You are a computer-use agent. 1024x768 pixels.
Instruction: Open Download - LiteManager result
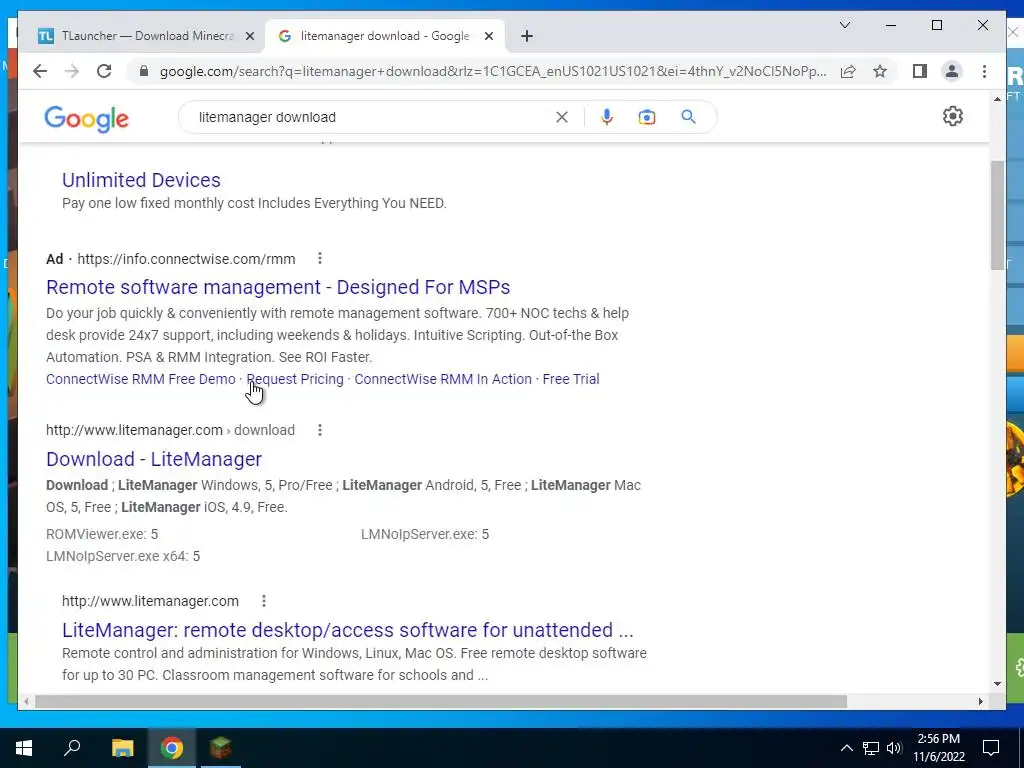154,459
